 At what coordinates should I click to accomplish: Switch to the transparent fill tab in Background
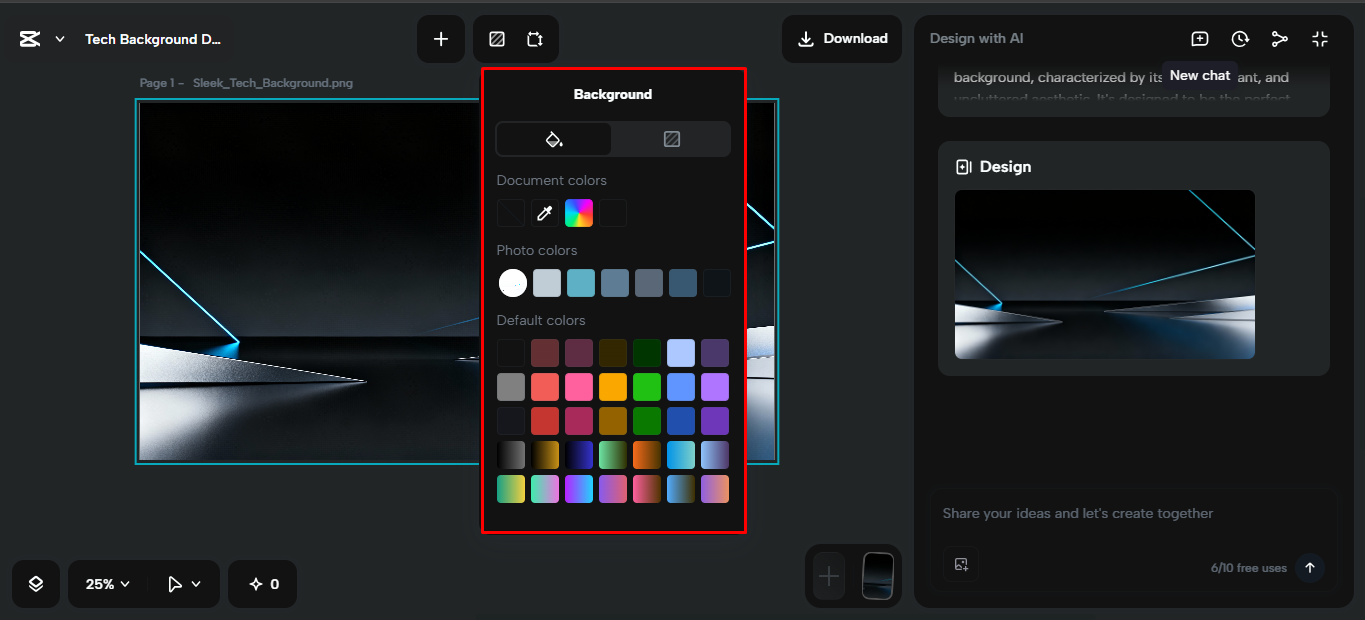[671, 138]
